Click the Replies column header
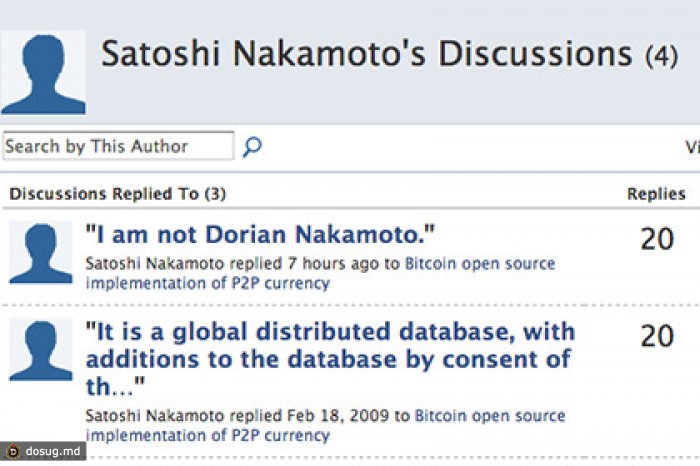The image size is (700, 466). point(656,194)
